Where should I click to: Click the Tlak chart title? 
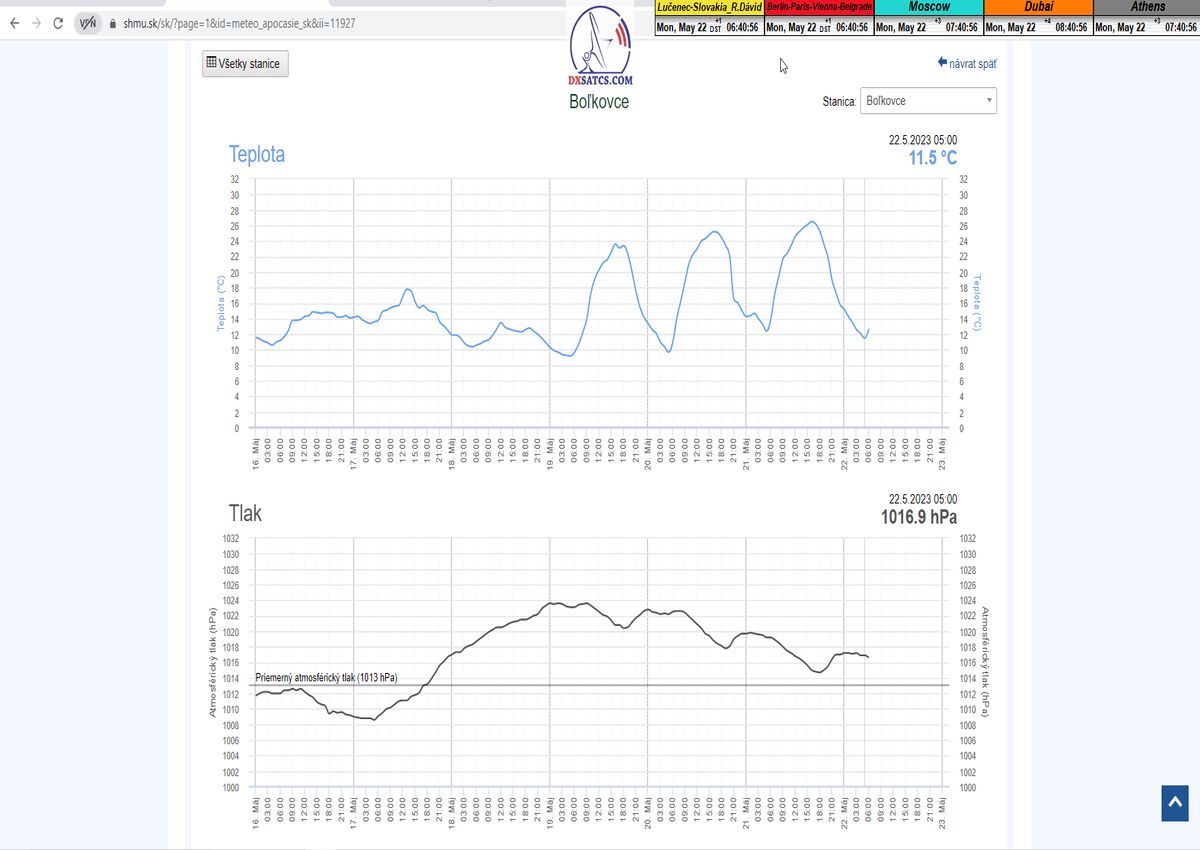pyautogui.click(x=245, y=513)
